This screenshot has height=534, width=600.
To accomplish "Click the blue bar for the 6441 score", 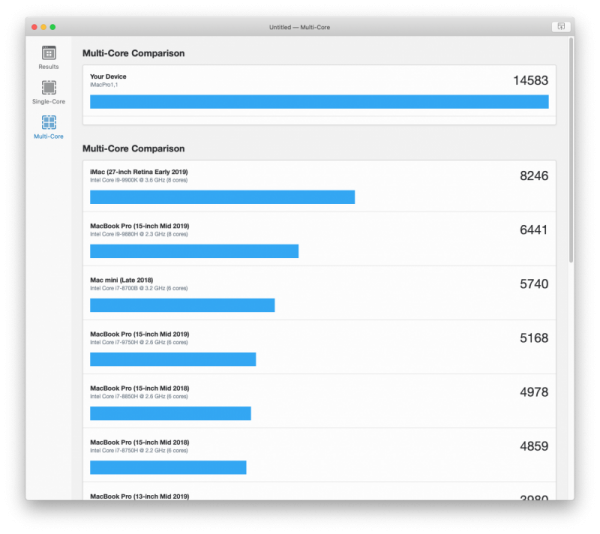I will tap(194, 251).
